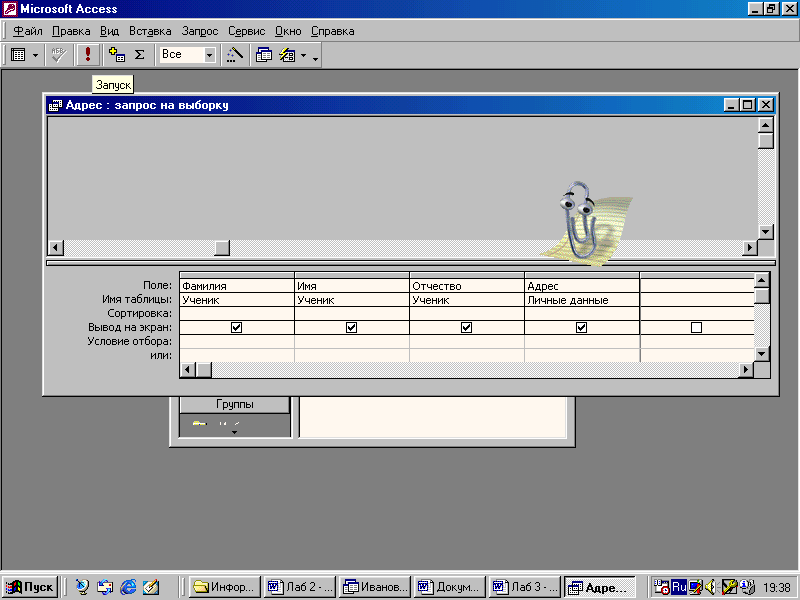
Task: Open the Правка menu
Action: [71, 31]
